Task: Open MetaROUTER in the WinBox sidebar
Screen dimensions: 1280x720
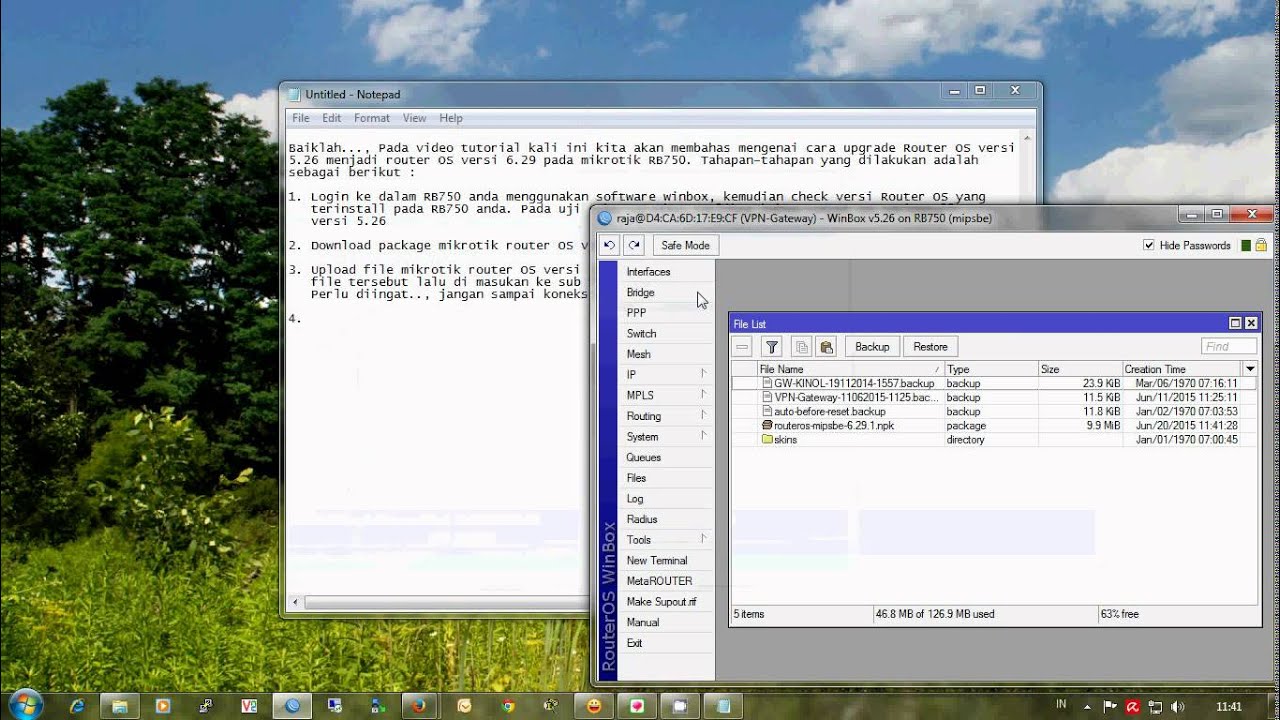Action: coord(665,581)
